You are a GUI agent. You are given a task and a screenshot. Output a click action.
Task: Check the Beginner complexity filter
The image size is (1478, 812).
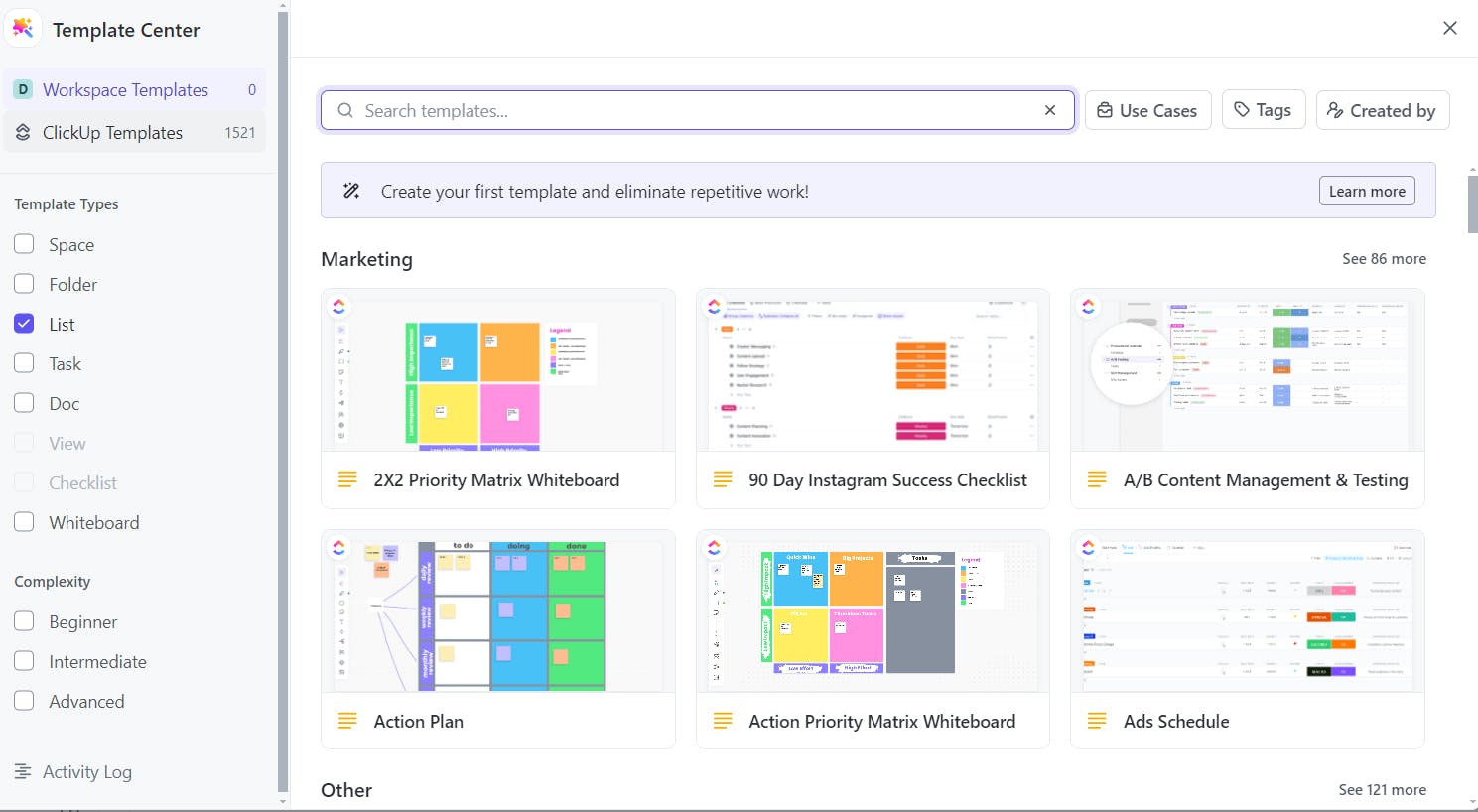click(24, 620)
